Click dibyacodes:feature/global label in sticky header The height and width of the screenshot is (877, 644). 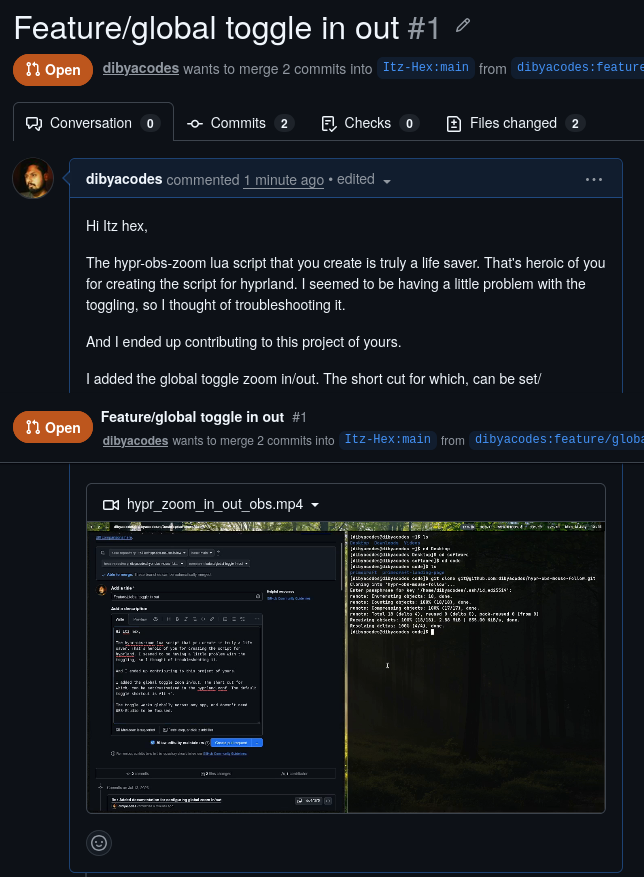(x=557, y=440)
